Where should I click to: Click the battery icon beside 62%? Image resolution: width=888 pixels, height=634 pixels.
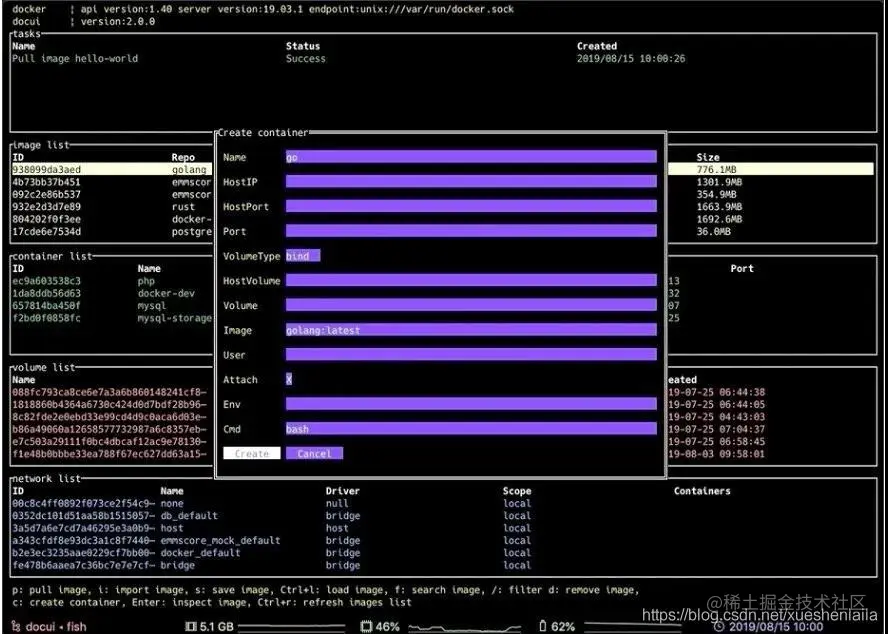pos(543,626)
